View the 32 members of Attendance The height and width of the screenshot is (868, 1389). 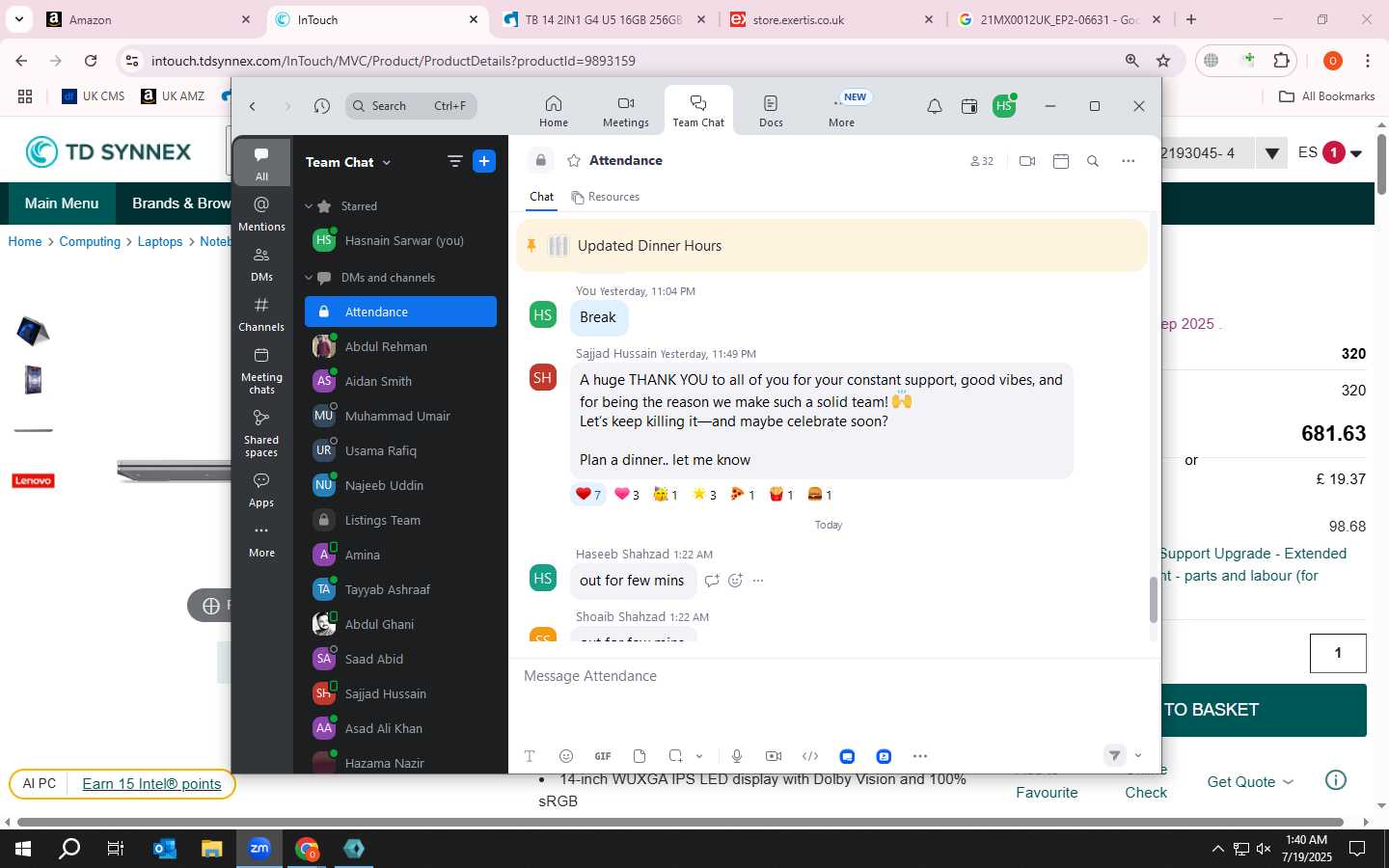(x=982, y=161)
